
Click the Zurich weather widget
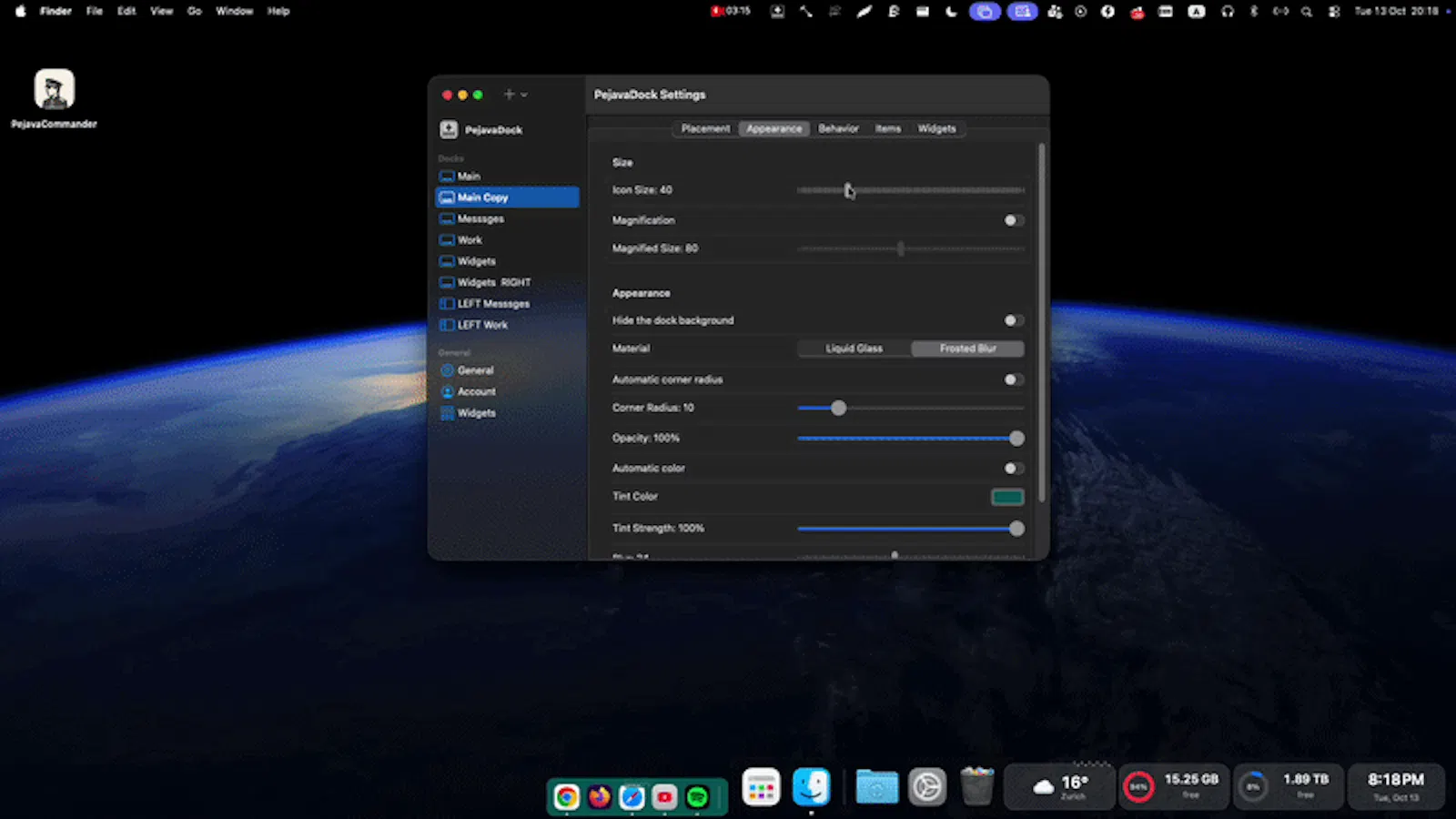[1059, 787]
